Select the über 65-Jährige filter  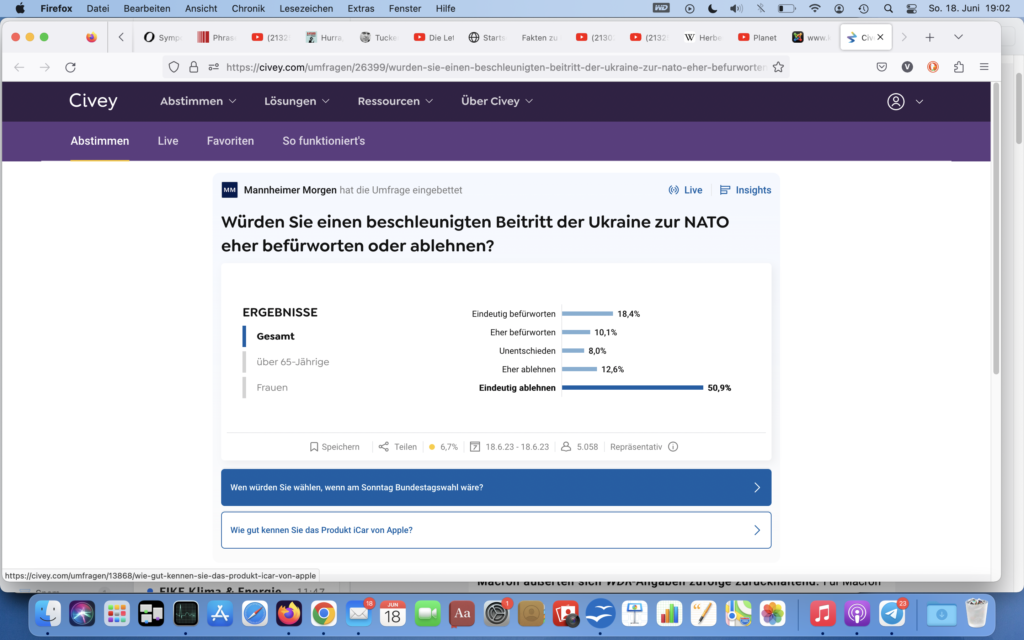coord(292,362)
